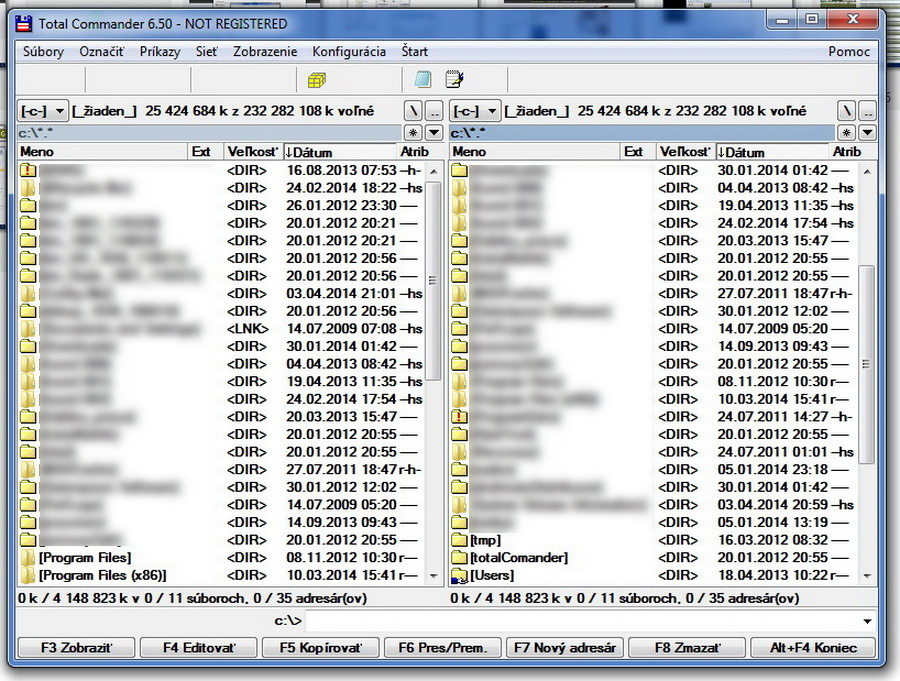
Task: Launch the notepad-with-pencil toolbar icon
Action: [x=455, y=79]
